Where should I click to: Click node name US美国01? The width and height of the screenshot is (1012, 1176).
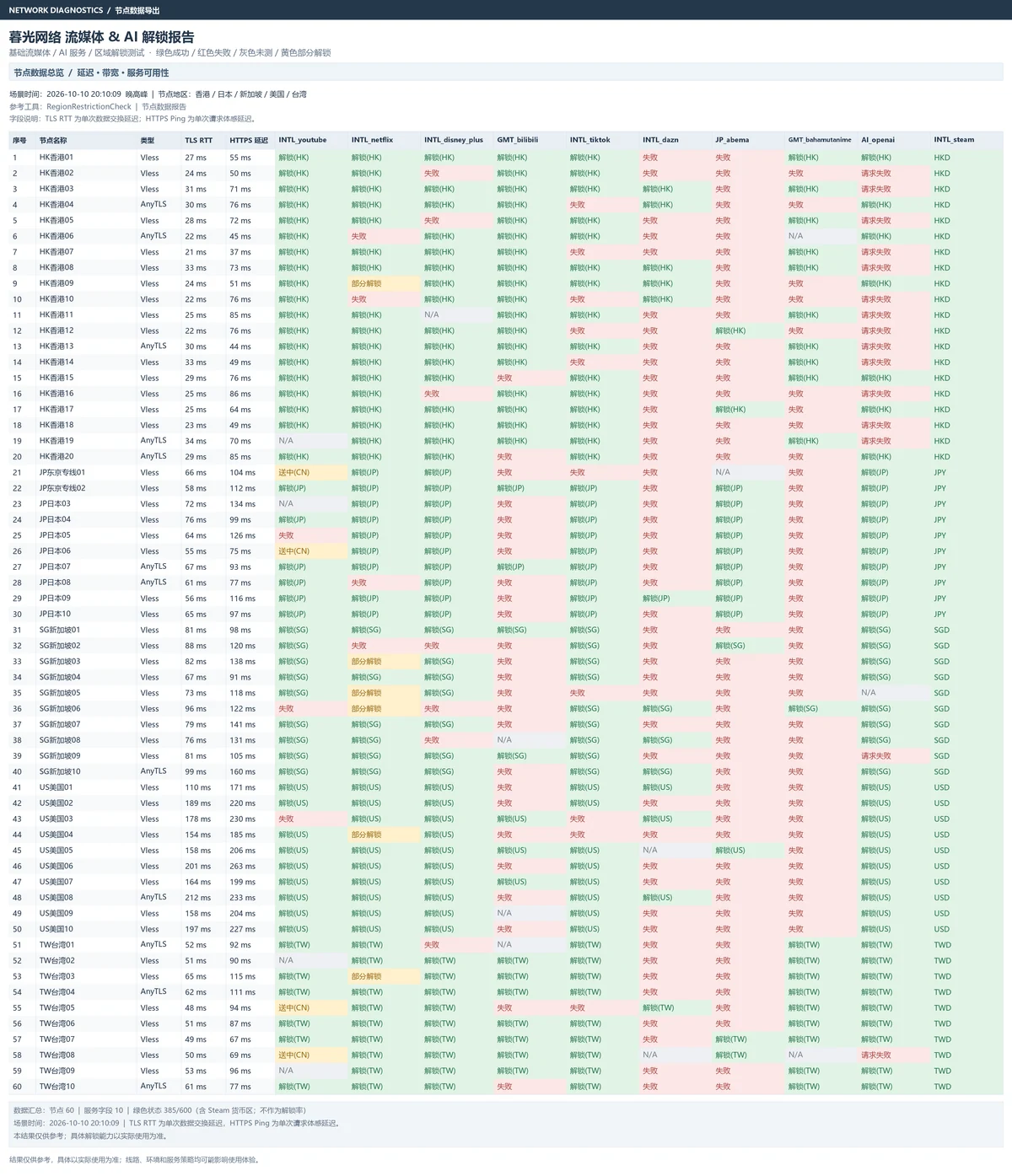tap(57, 787)
